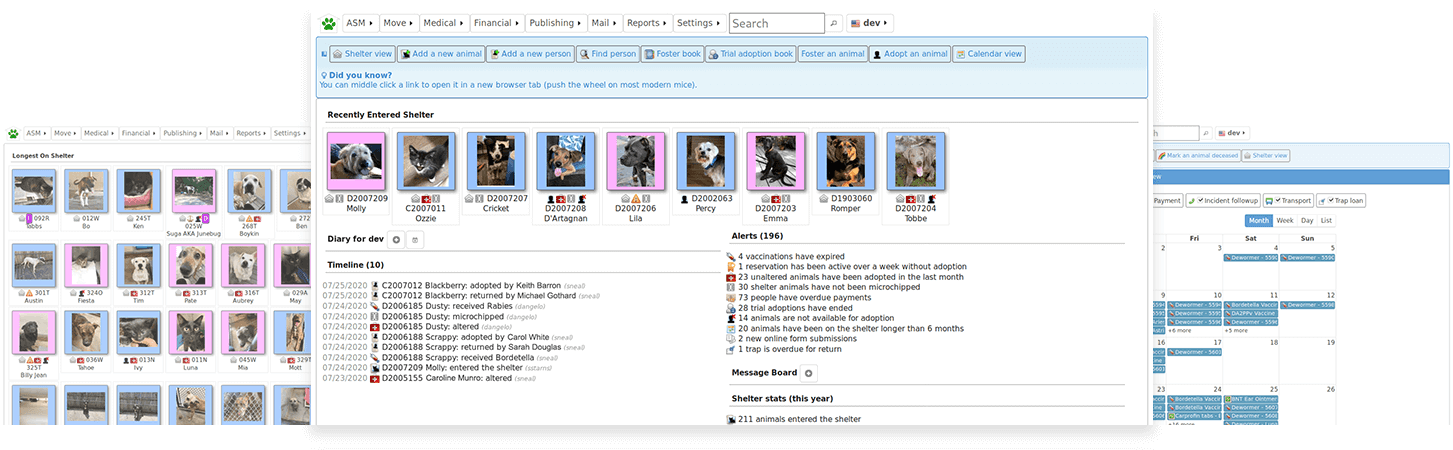Click the paw logo in the left background window
1453x450 pixels.
tap(13, 133)
